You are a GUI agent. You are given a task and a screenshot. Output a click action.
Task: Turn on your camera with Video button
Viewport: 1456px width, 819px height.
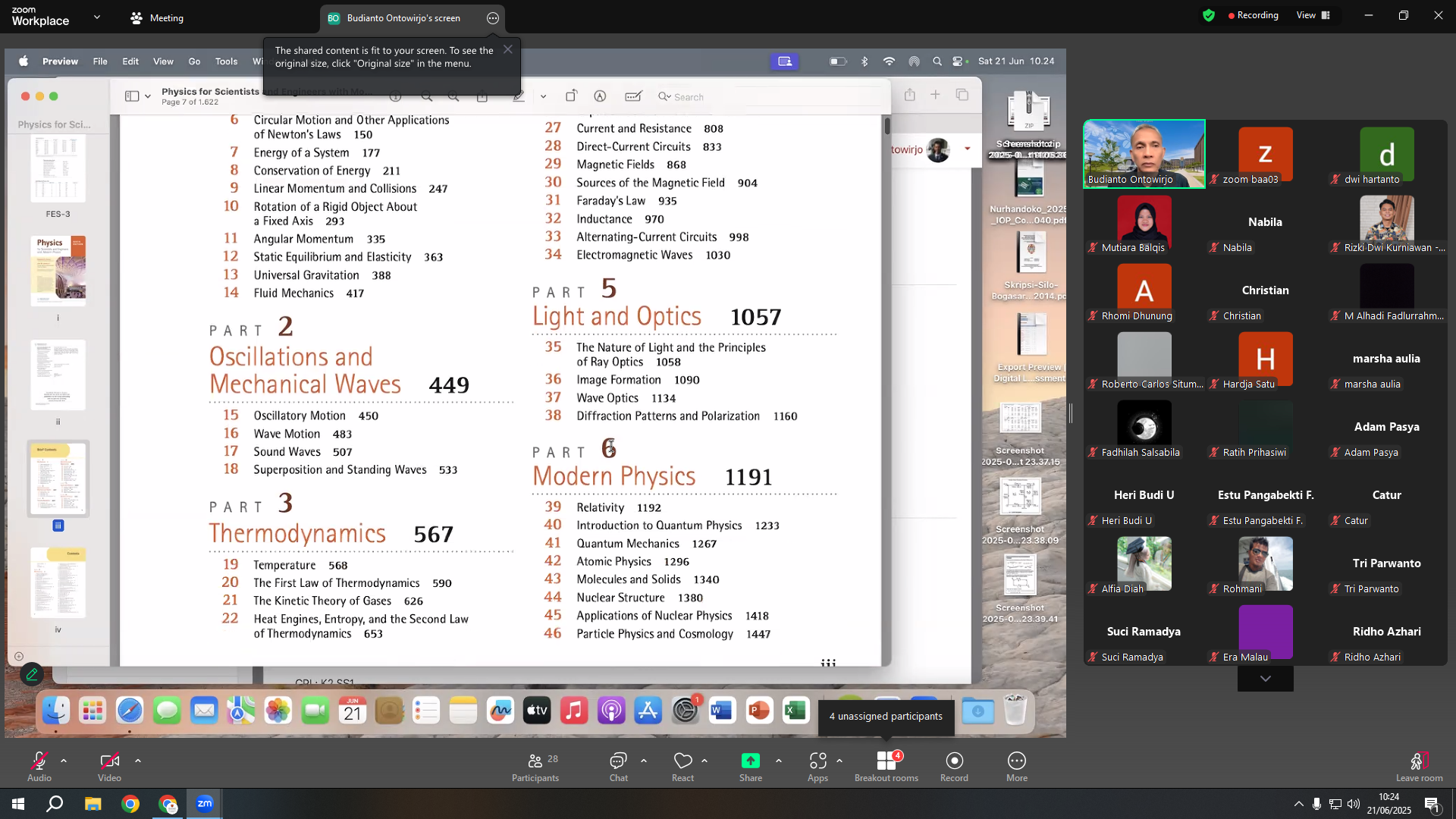(x=109, y=767)
